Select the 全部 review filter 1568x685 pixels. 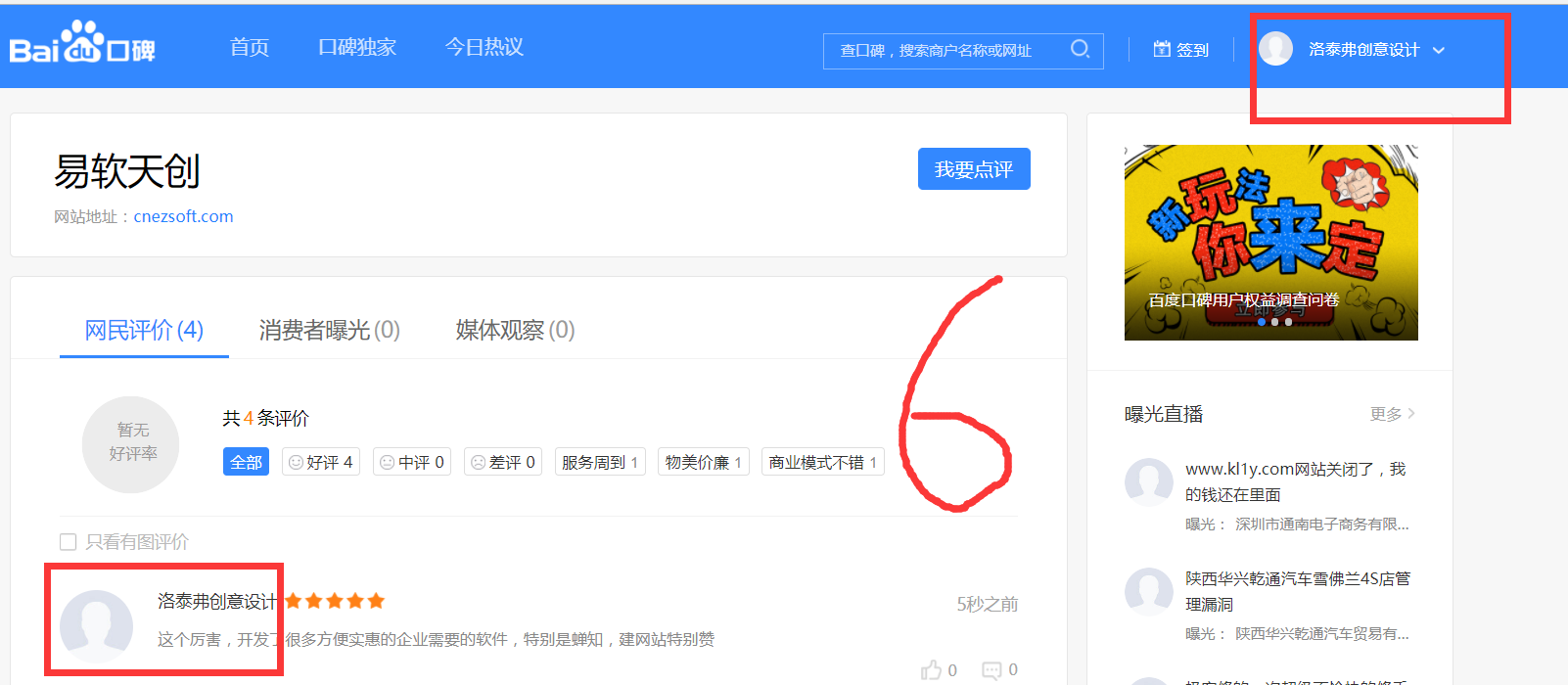[247, 462]
